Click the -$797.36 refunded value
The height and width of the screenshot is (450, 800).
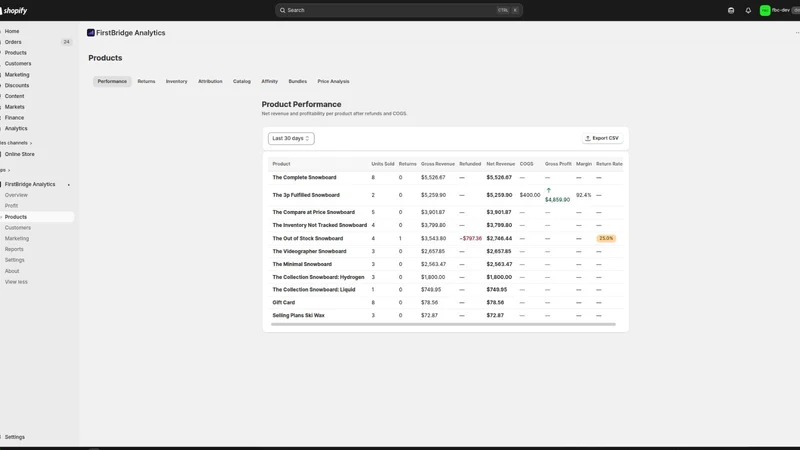470,238
